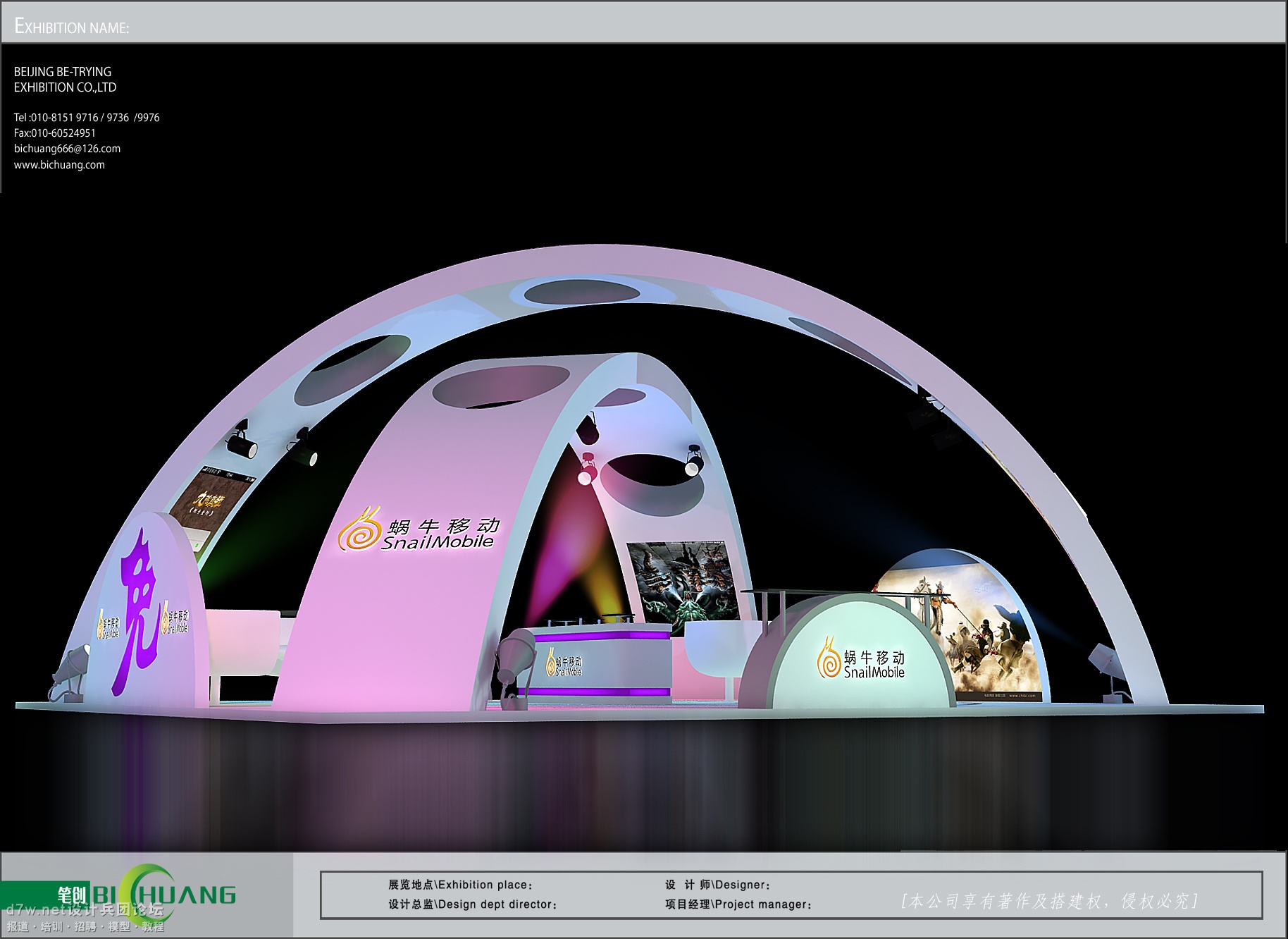1288x939 pixels.
Task: Open the www.bichuang.com website address
Action: tap(59, 165)
